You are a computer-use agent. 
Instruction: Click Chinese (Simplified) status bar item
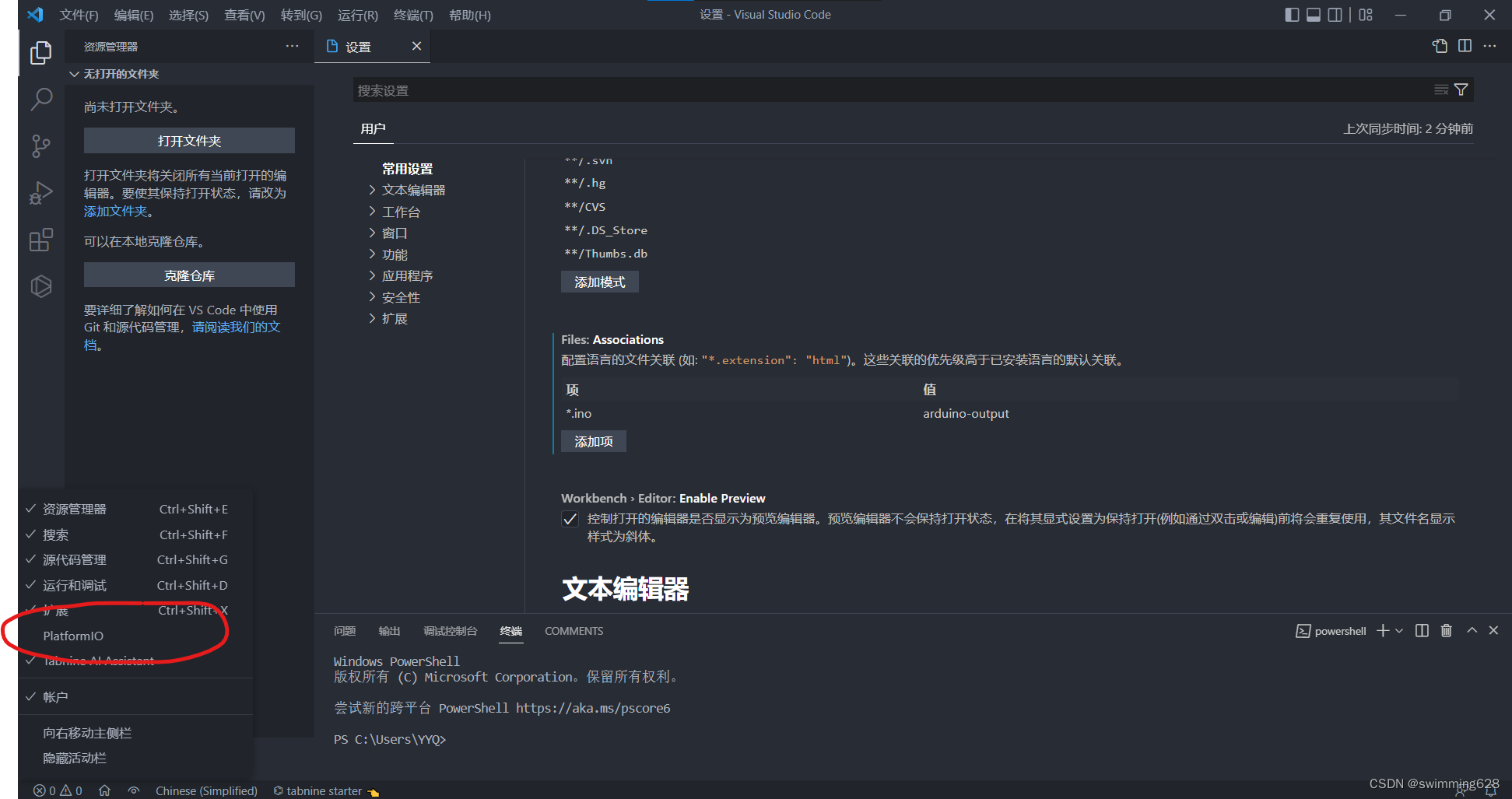[206, 790]
